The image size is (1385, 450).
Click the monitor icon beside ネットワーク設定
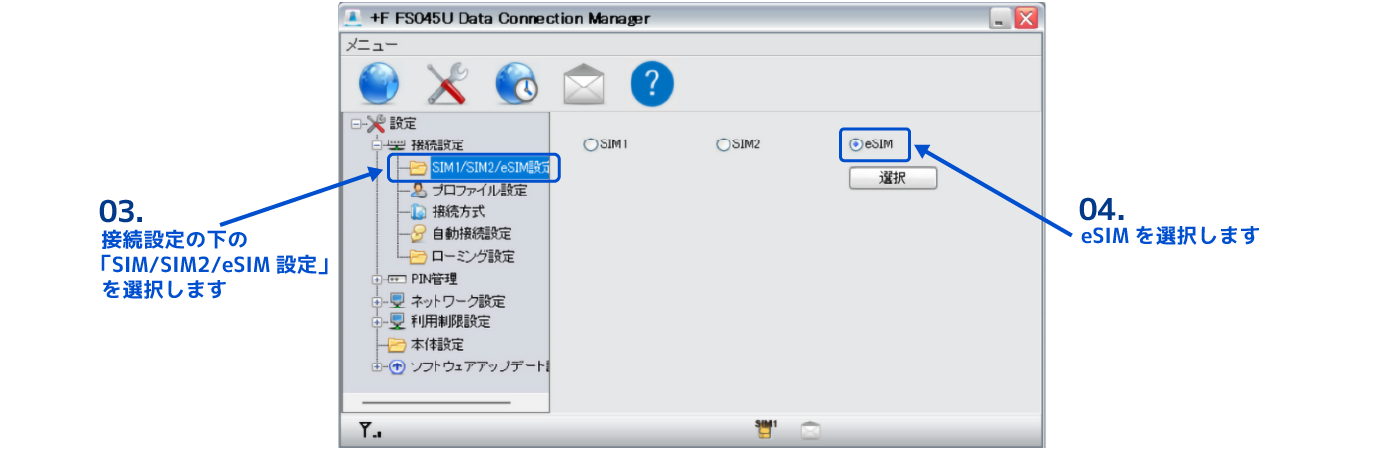[397, 301]
